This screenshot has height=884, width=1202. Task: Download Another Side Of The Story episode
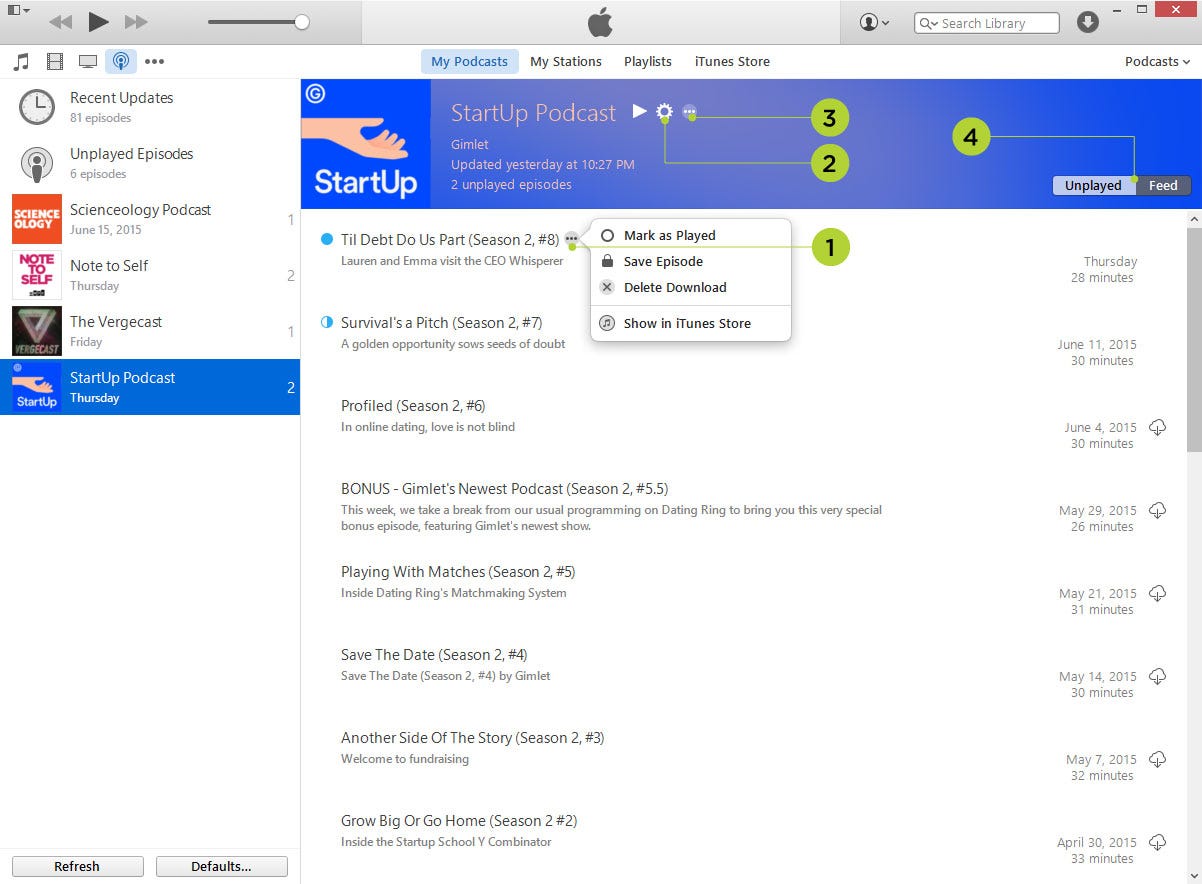coord(1158,759)
